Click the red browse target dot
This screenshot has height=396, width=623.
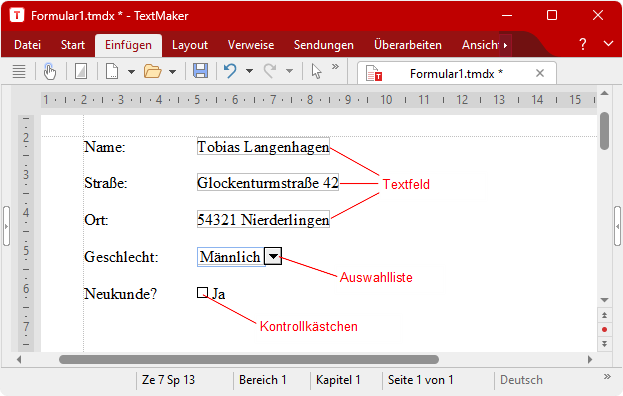[604, 329]
